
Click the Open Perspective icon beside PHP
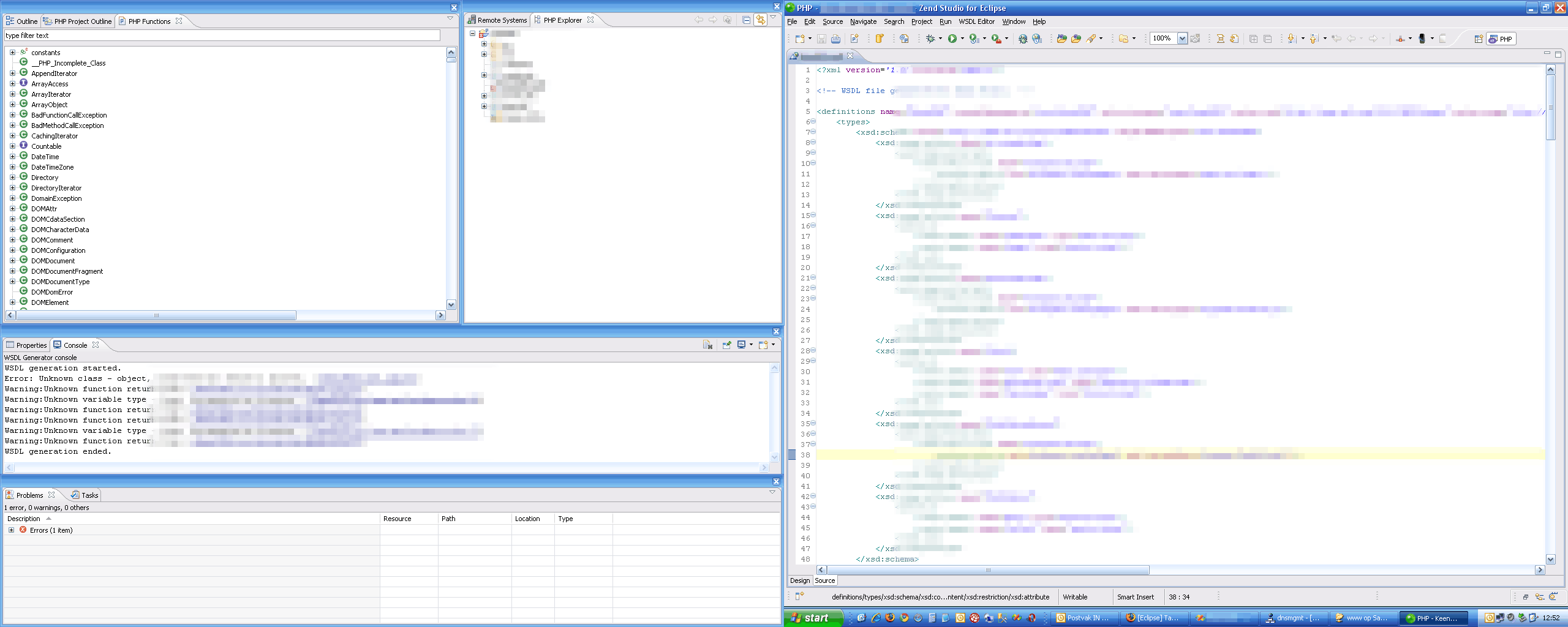tap(1478, 39)
